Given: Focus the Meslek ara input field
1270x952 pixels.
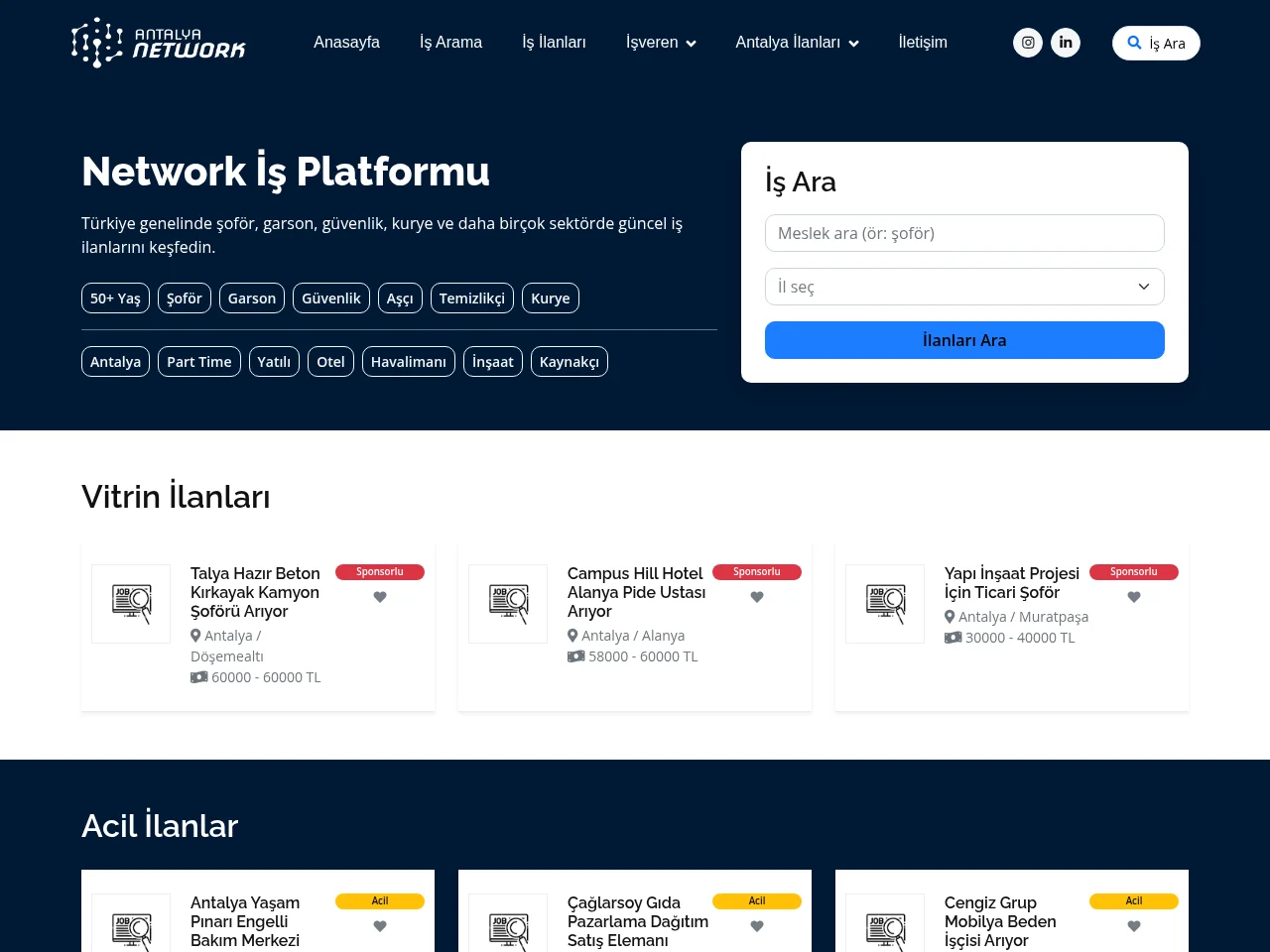Looking at the screenshot, I should [x=964, y=233].
